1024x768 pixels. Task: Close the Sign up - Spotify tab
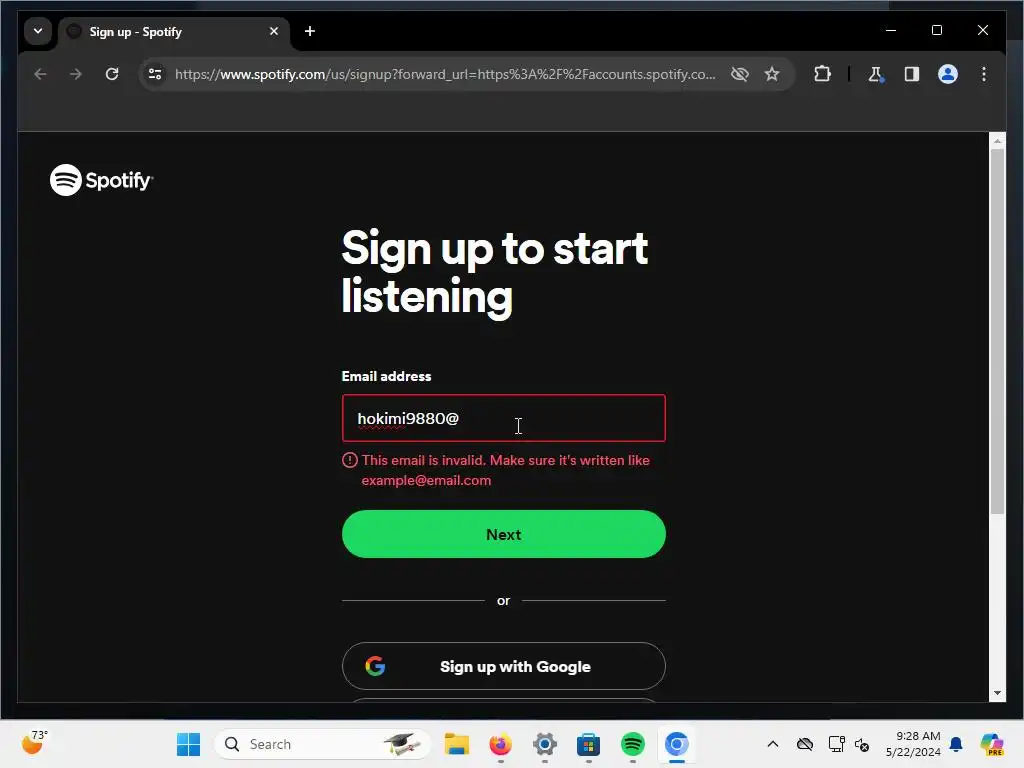click(x=274, y=31)
